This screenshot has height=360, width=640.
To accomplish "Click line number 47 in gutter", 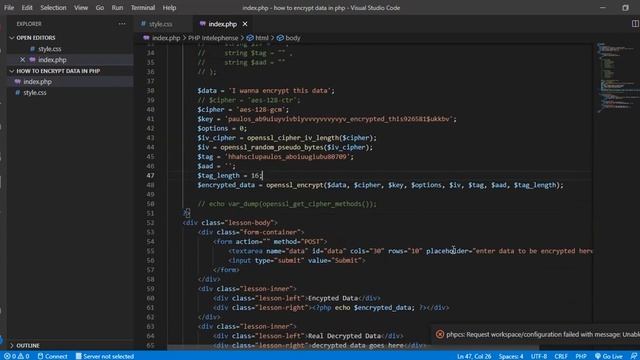I will pos(150,176).
